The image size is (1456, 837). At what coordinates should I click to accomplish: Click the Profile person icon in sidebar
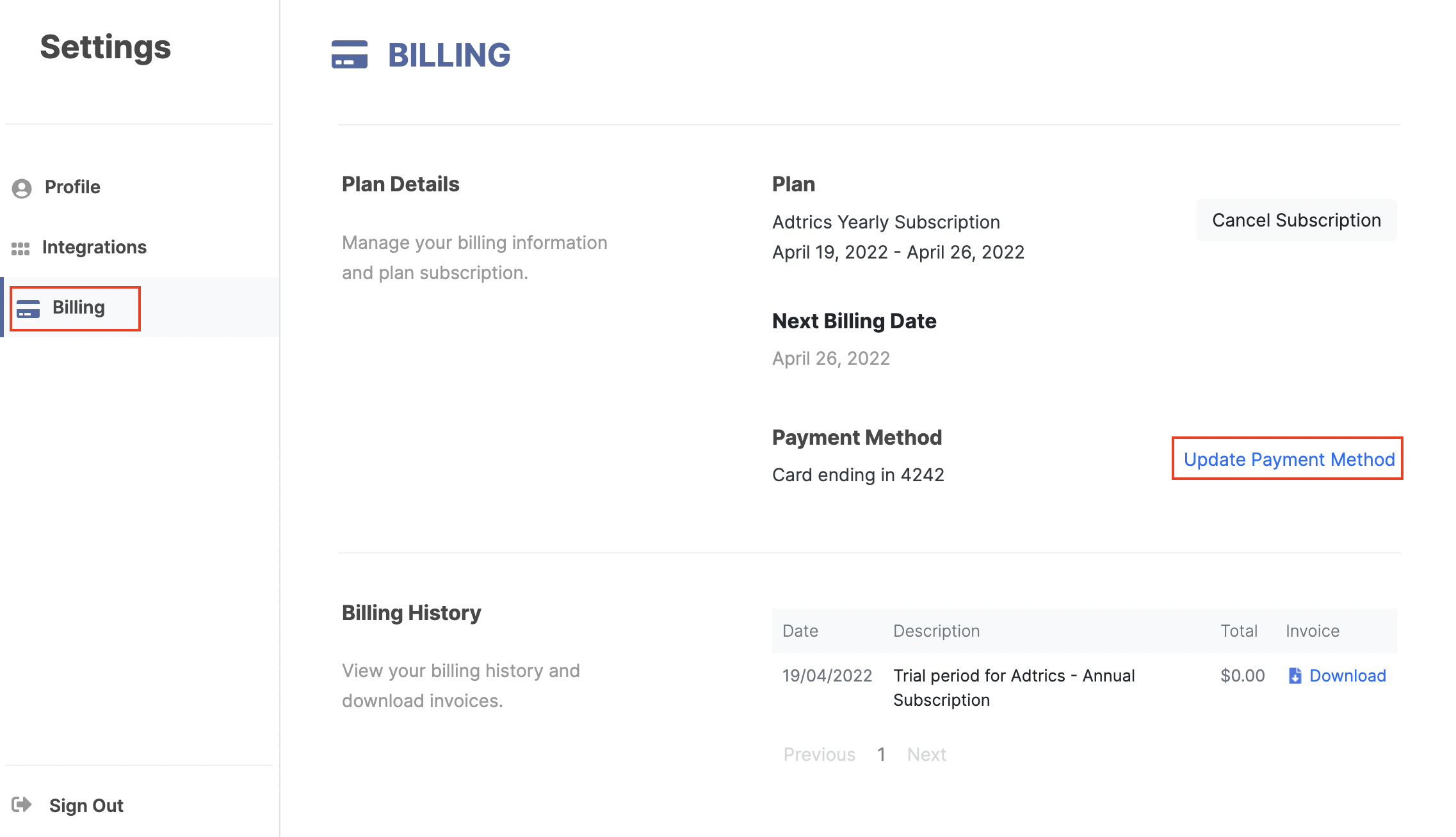tap(21, 188)
